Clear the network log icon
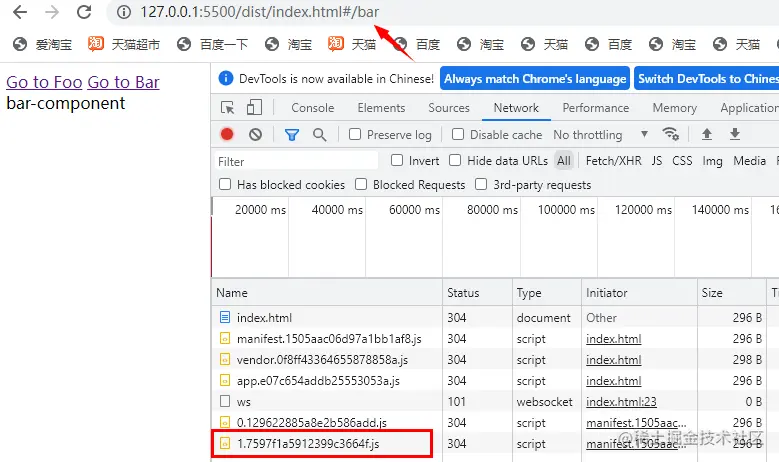The height and width of the screenshot is (462, 779). 255,135
